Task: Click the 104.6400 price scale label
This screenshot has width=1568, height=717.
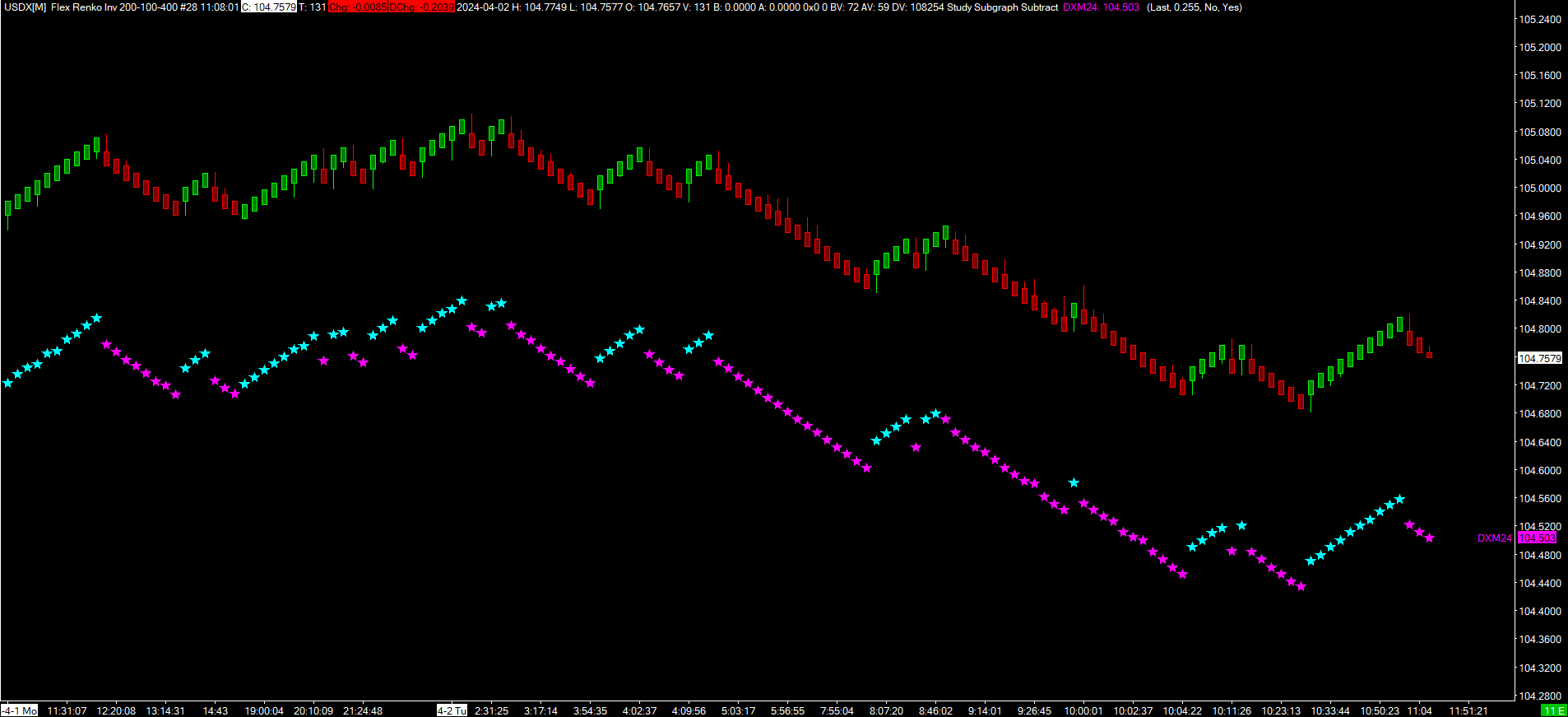Action: pos(1539,442)
